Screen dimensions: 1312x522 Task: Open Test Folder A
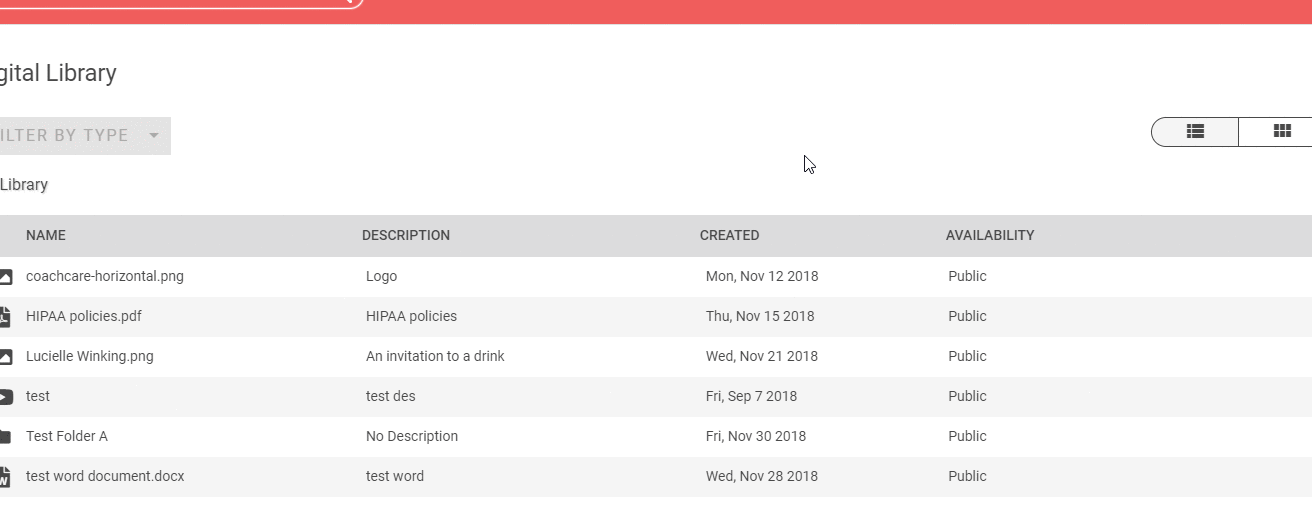click(x=67, y=437)
